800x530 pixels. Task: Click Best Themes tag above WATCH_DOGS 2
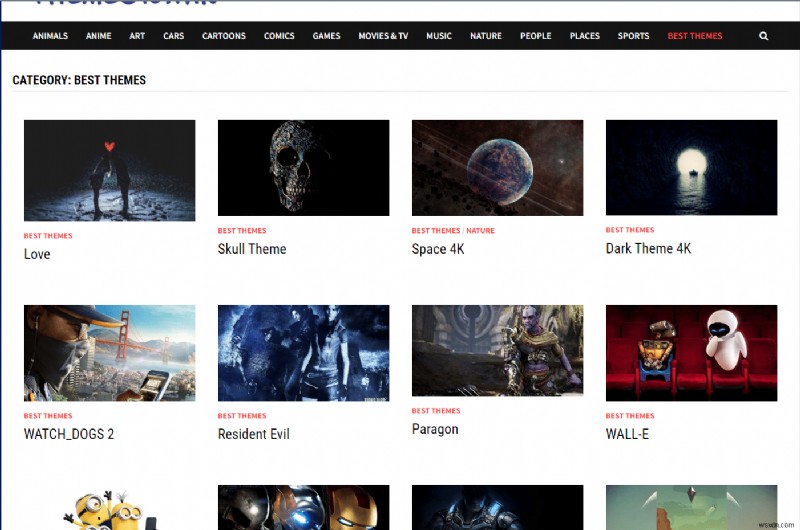point(48,416)
